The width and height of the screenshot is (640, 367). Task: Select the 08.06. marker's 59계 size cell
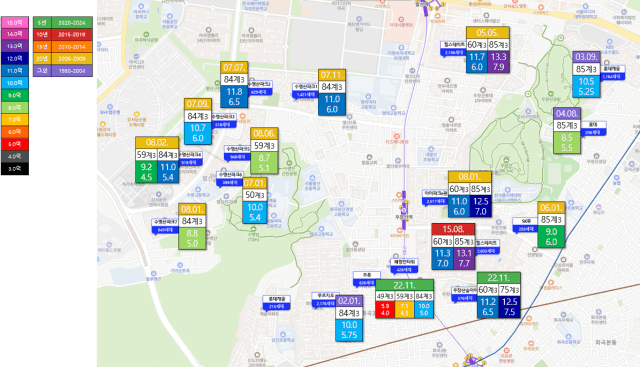tap(264, 145)
